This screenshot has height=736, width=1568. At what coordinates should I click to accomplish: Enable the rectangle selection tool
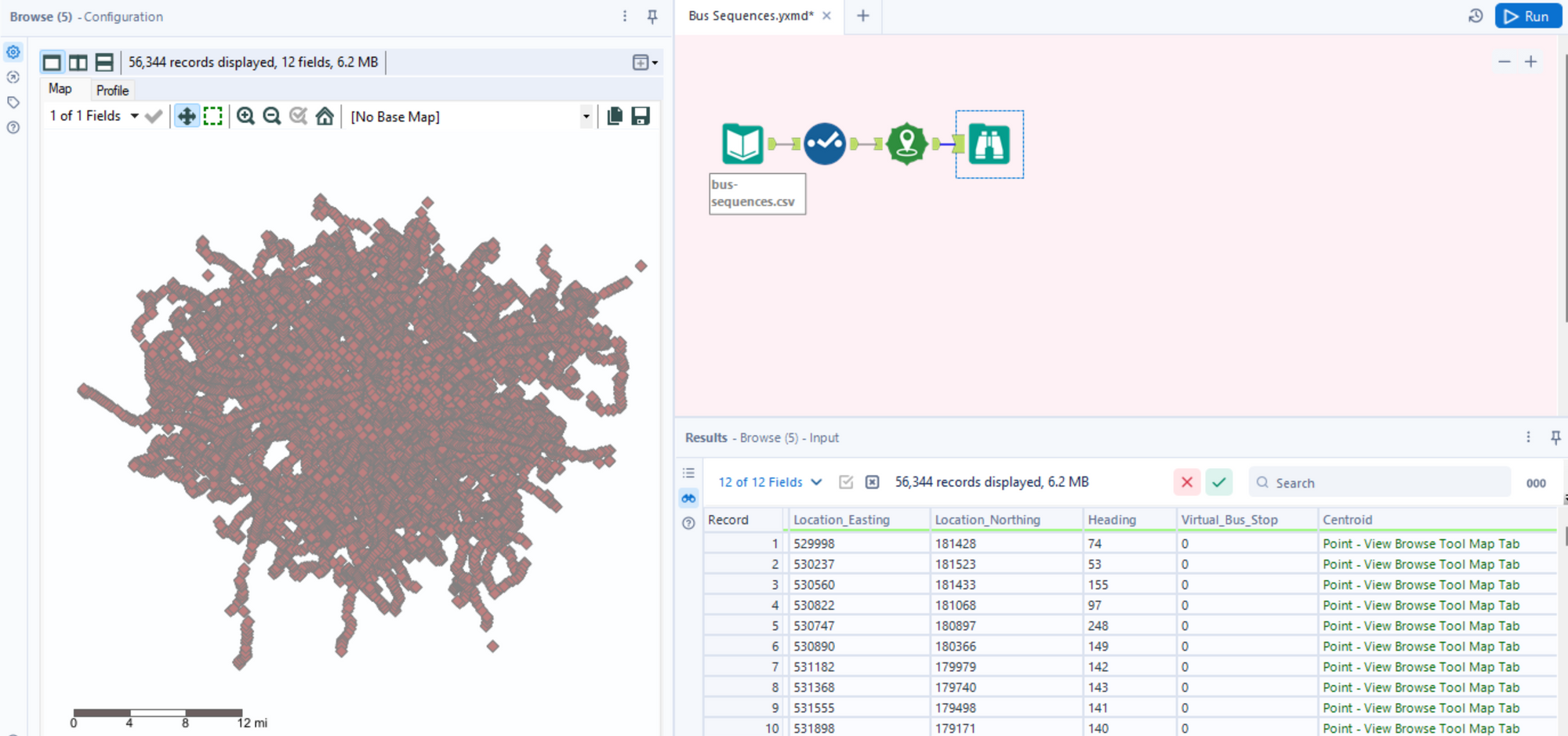[212, 117]
